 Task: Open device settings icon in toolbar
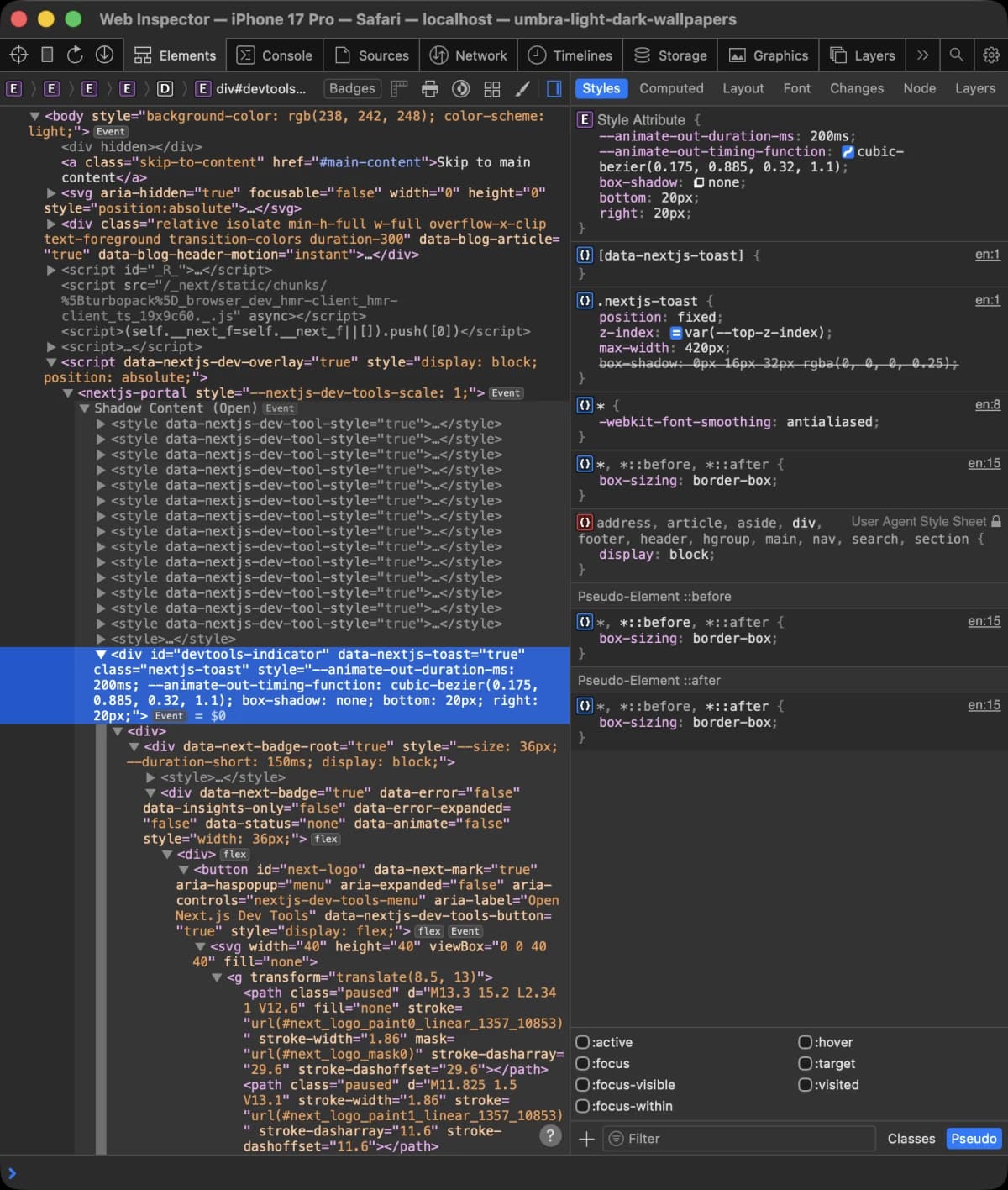click(47, 55)
